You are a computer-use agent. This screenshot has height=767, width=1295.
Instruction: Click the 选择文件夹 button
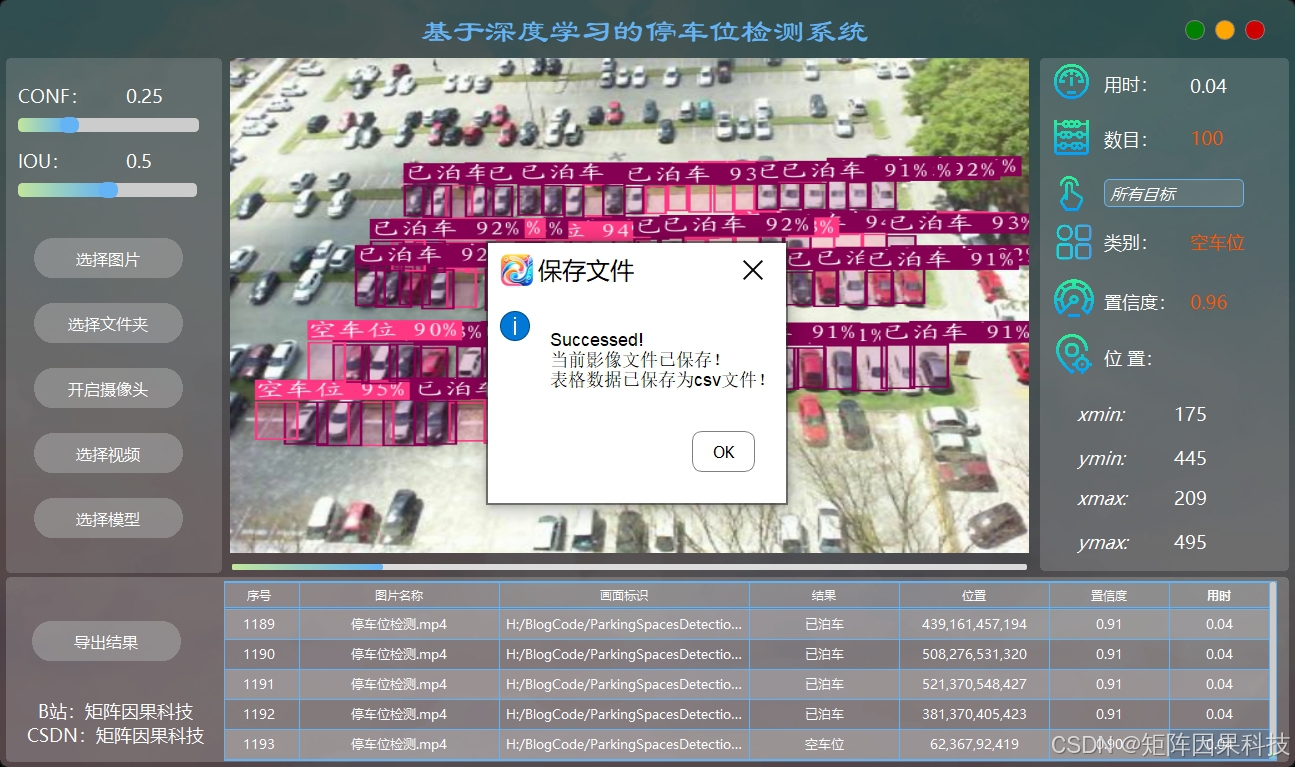(108, 323)
